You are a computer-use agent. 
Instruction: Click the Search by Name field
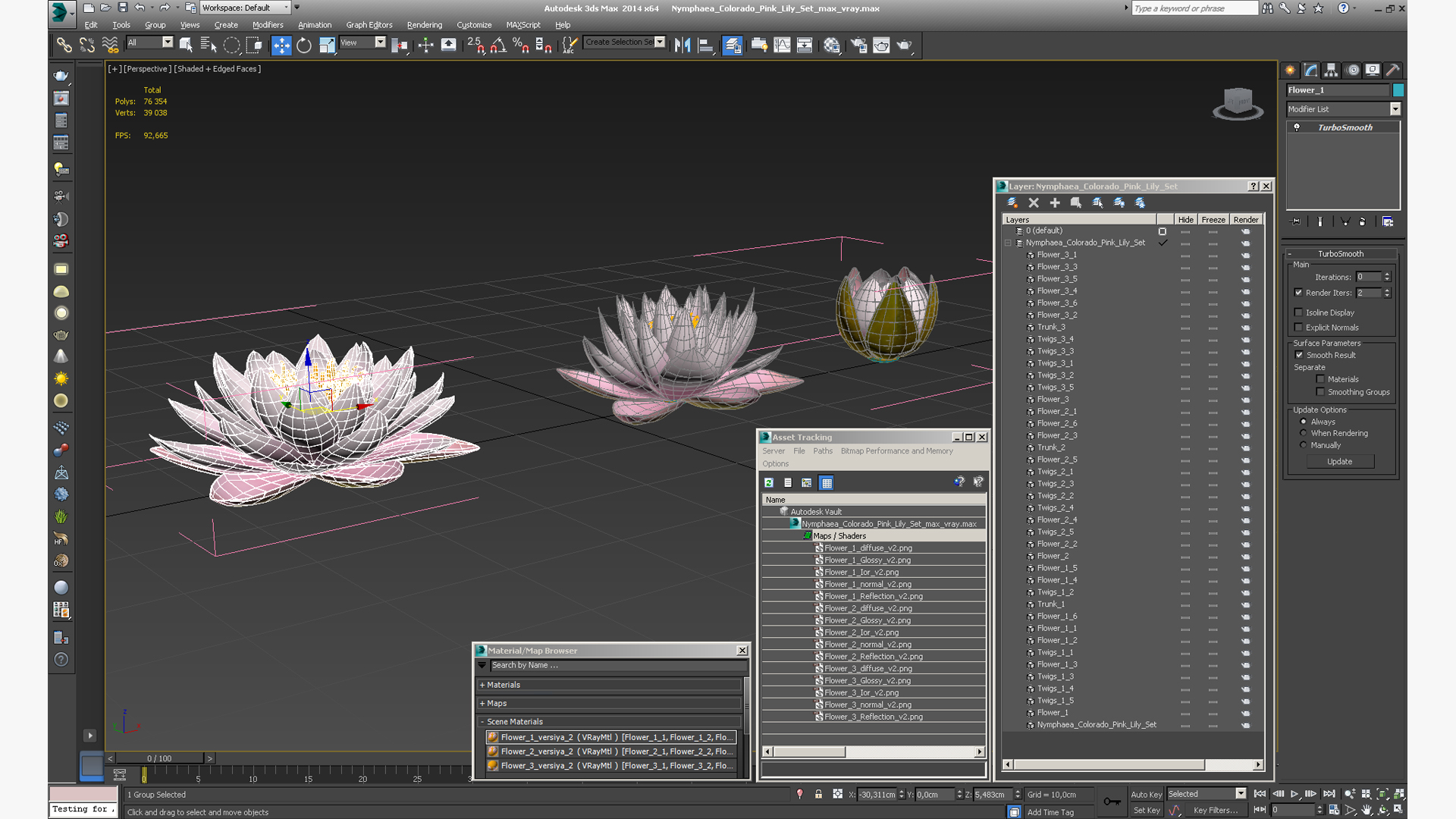[x=617, y=666]
